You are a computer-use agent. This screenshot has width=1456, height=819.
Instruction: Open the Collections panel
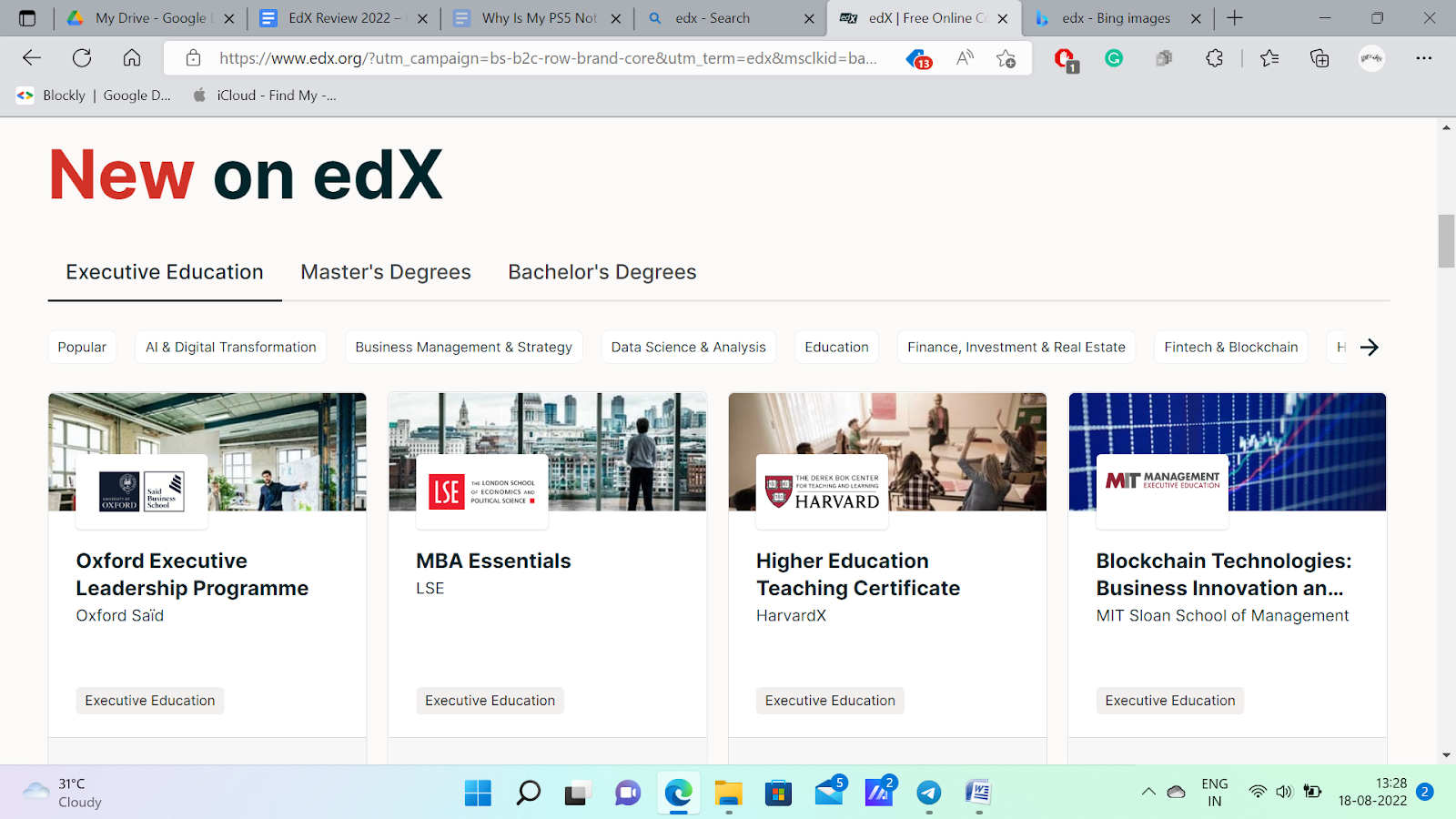(x=1319, y=58)
